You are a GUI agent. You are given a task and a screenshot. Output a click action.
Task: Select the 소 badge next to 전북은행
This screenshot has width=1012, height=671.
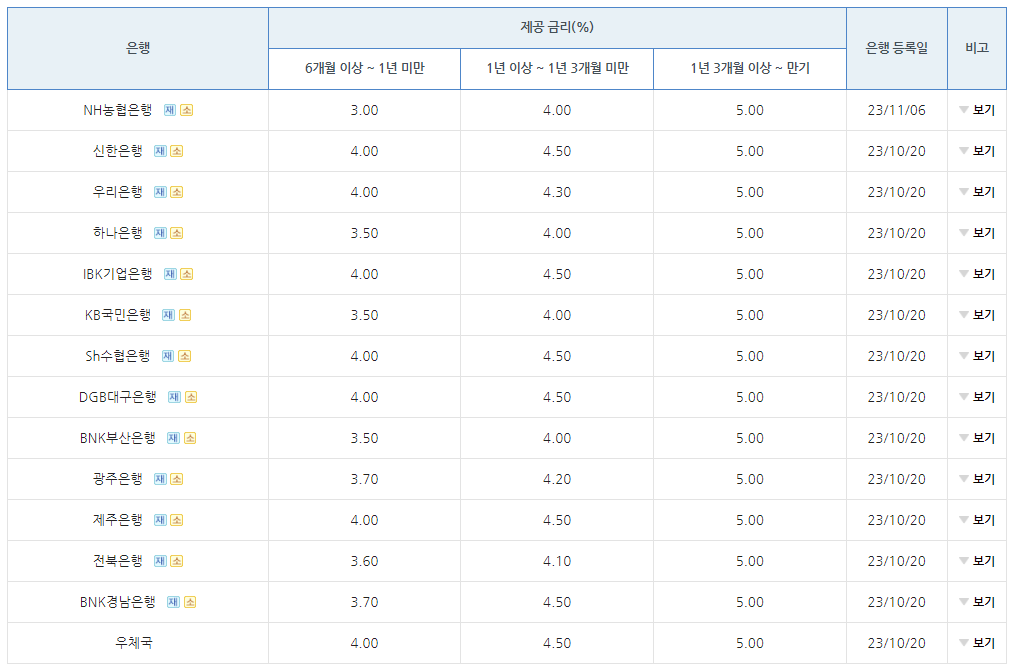coord(177,560)
